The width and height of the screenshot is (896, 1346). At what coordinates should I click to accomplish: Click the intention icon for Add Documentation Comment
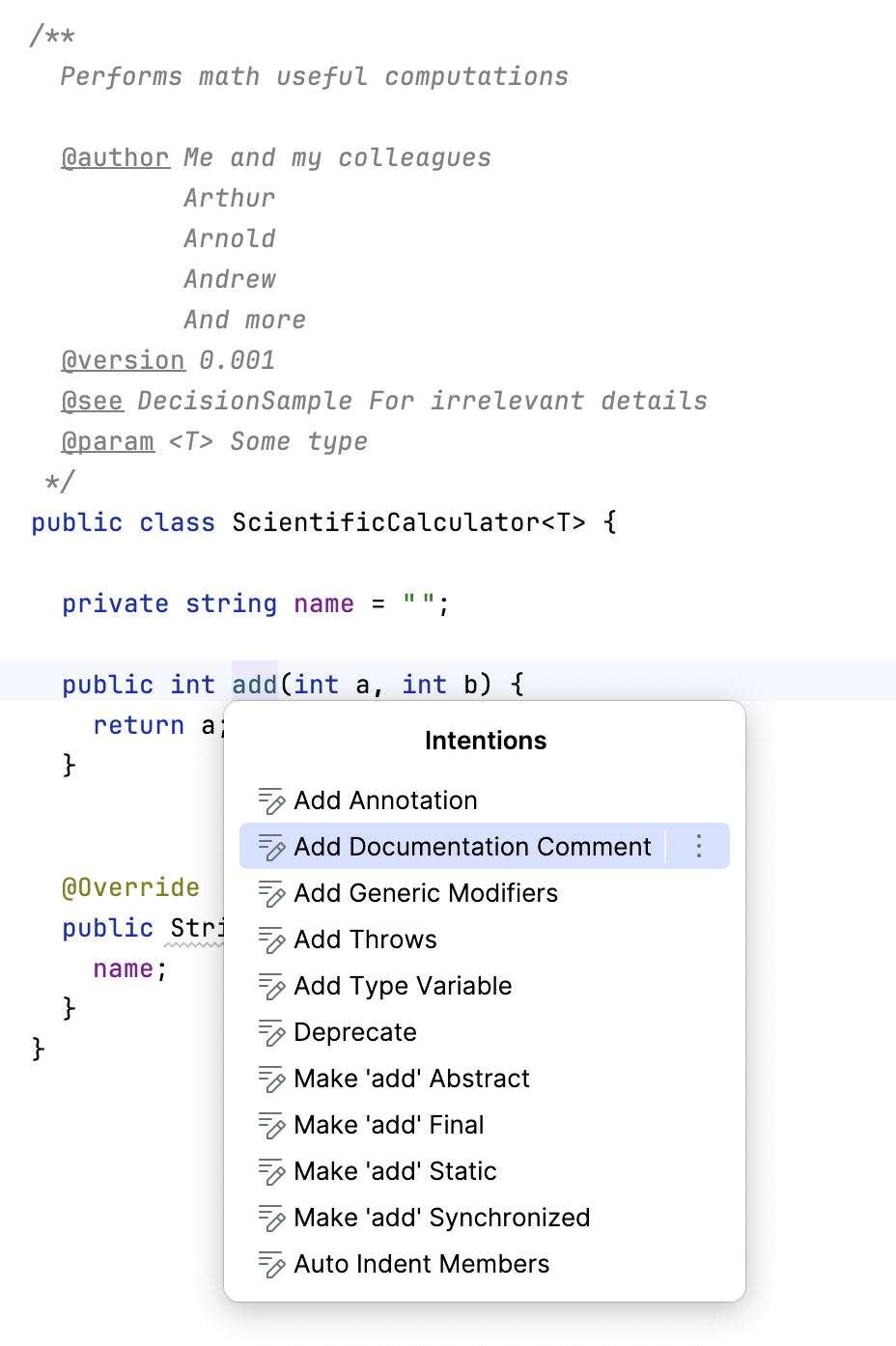[271, 846]
